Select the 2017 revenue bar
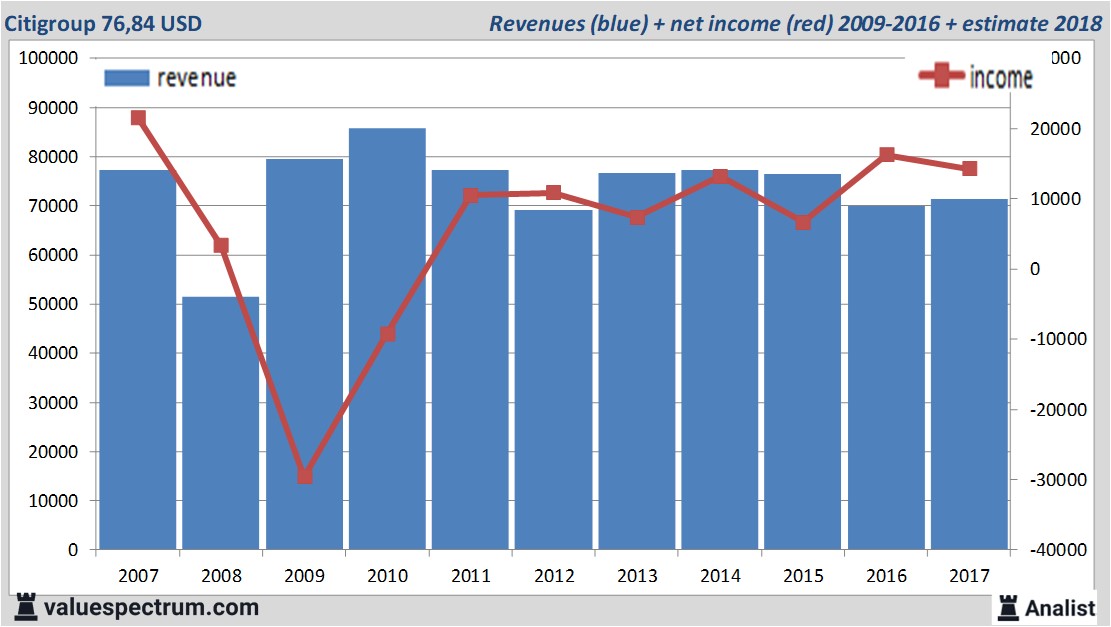 tap(969, 374)
